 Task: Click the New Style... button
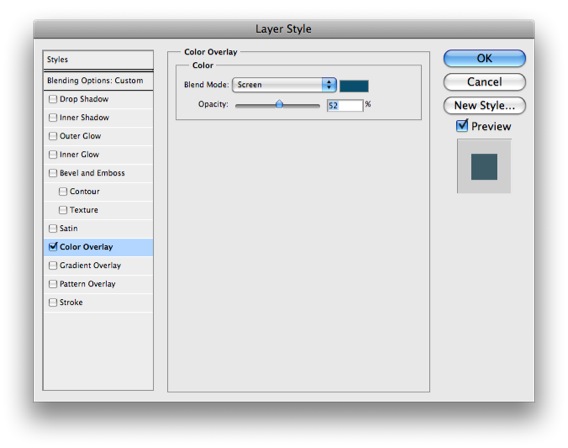coord(484,105)
